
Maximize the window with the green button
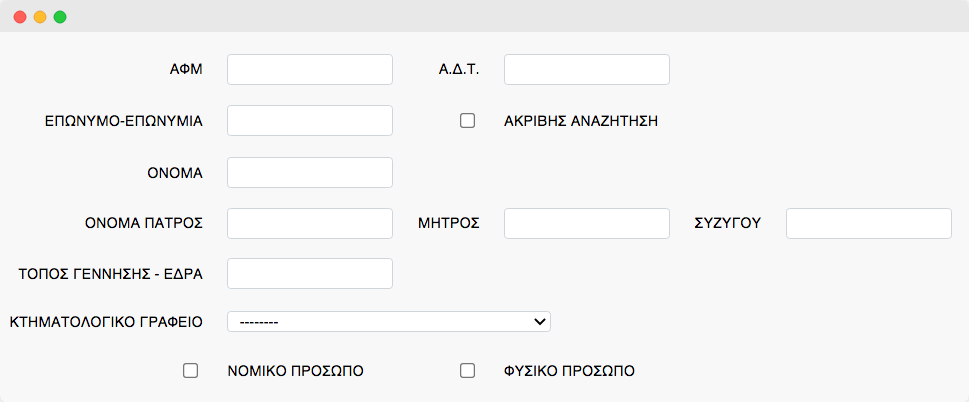60,17
